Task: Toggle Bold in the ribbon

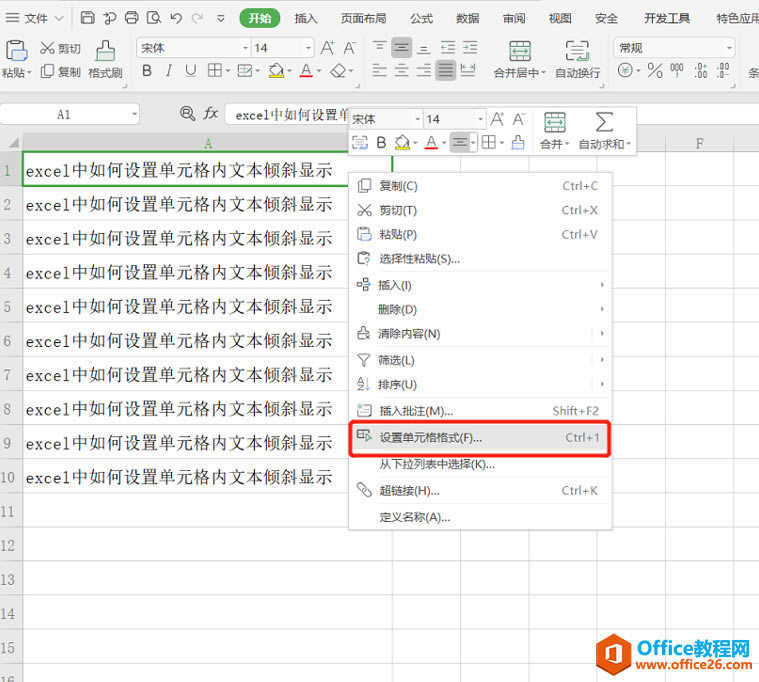Action: tap(147, 71)
